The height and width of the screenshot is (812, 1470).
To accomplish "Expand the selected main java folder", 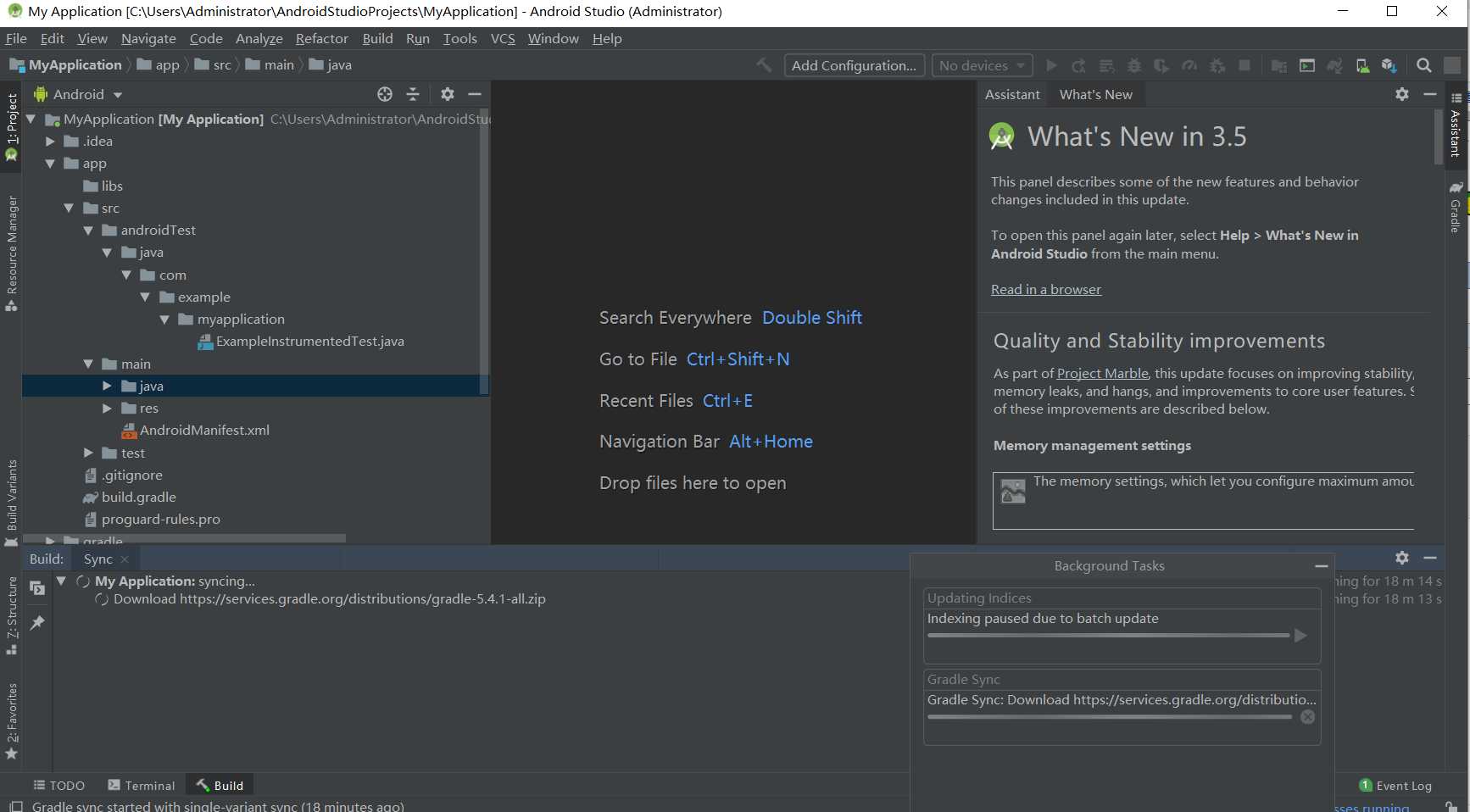I will [107, 386].
